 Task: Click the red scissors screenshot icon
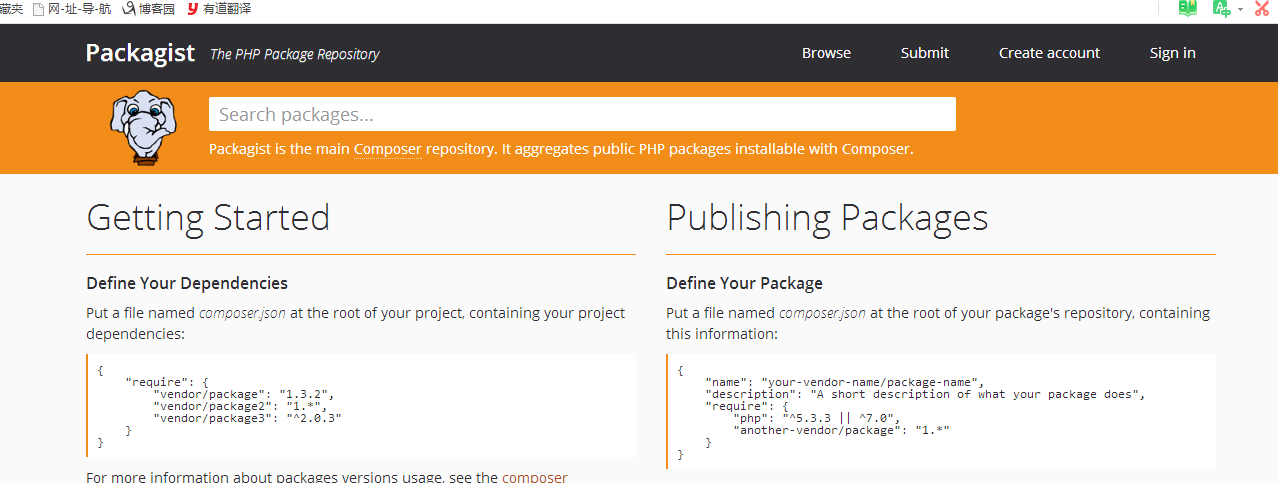tap(1262, 8)
